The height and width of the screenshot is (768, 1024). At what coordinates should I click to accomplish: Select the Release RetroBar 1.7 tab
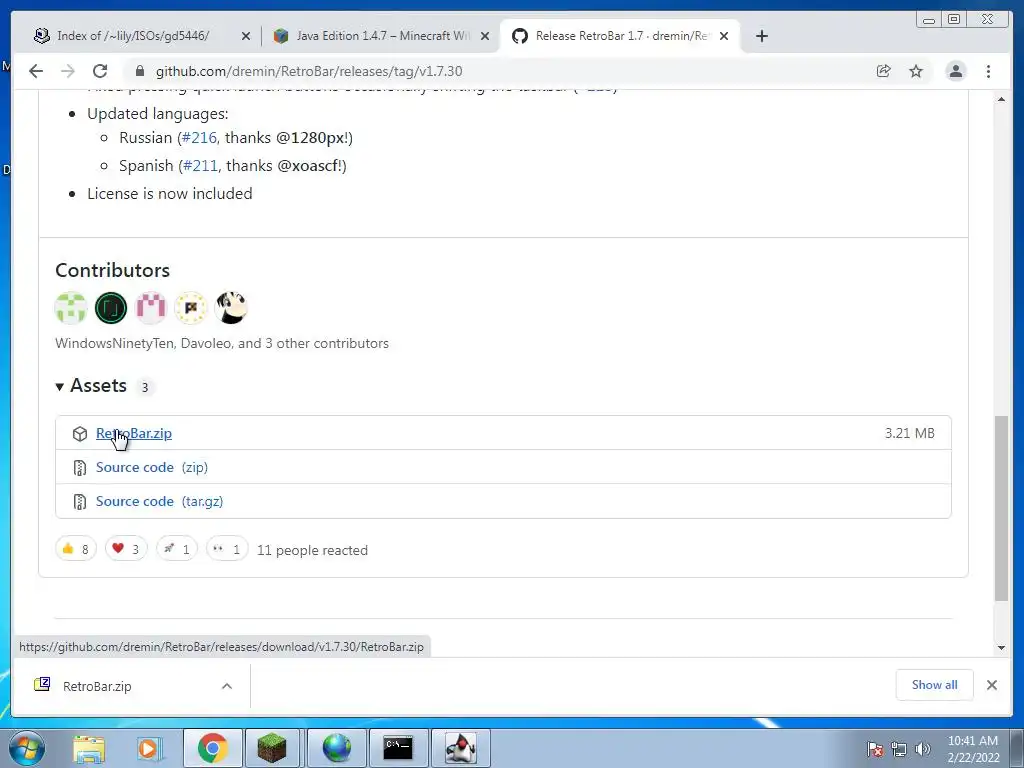[x=620, y=36]
